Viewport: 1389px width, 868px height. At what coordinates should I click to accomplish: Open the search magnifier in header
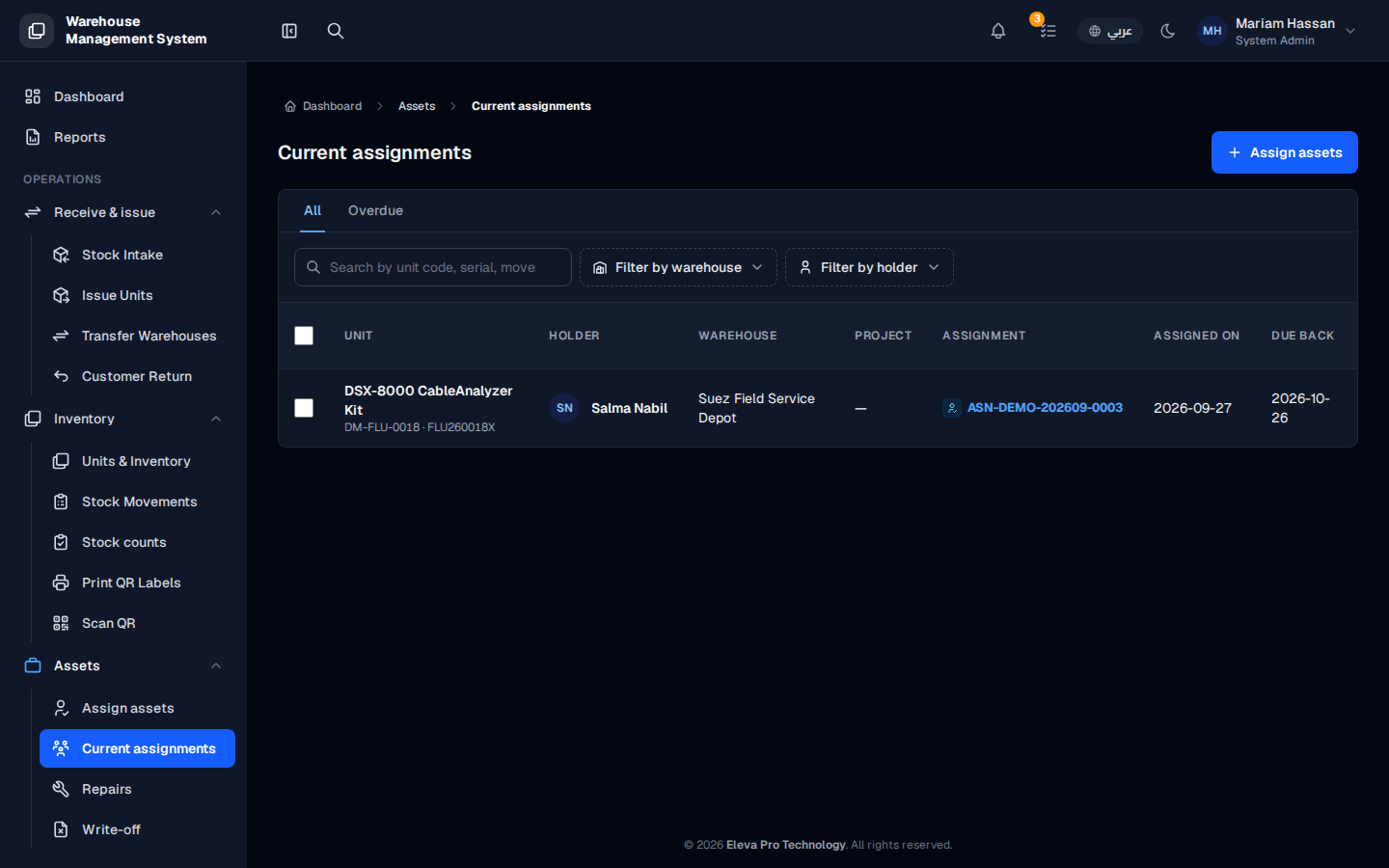[336, 31]
